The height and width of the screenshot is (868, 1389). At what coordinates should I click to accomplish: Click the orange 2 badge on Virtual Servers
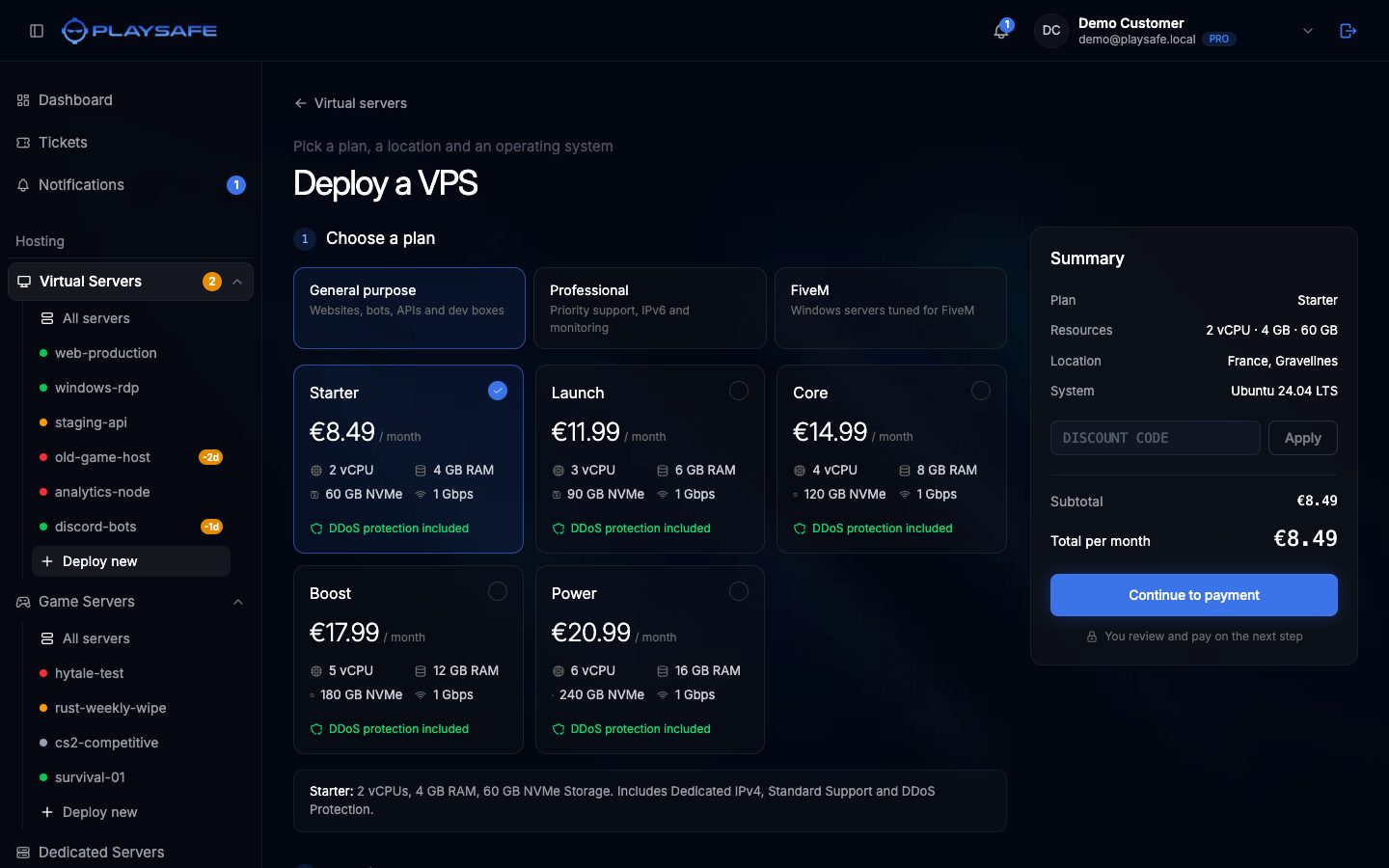[x=211, y=282]
